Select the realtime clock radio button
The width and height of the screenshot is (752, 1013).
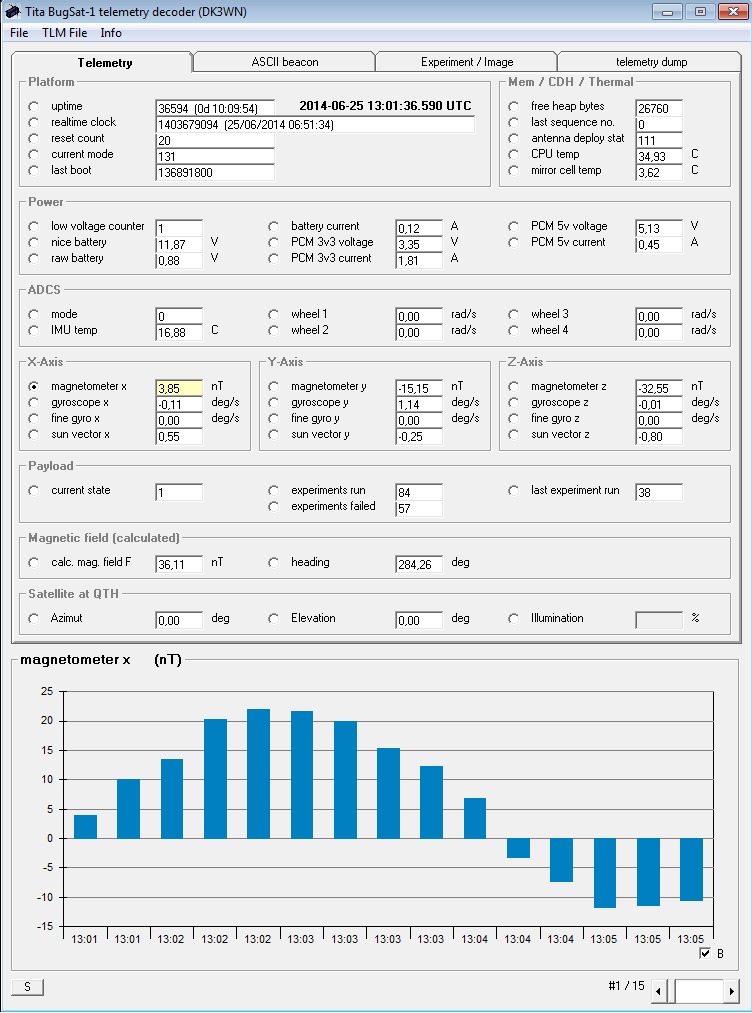click(34, 123)
